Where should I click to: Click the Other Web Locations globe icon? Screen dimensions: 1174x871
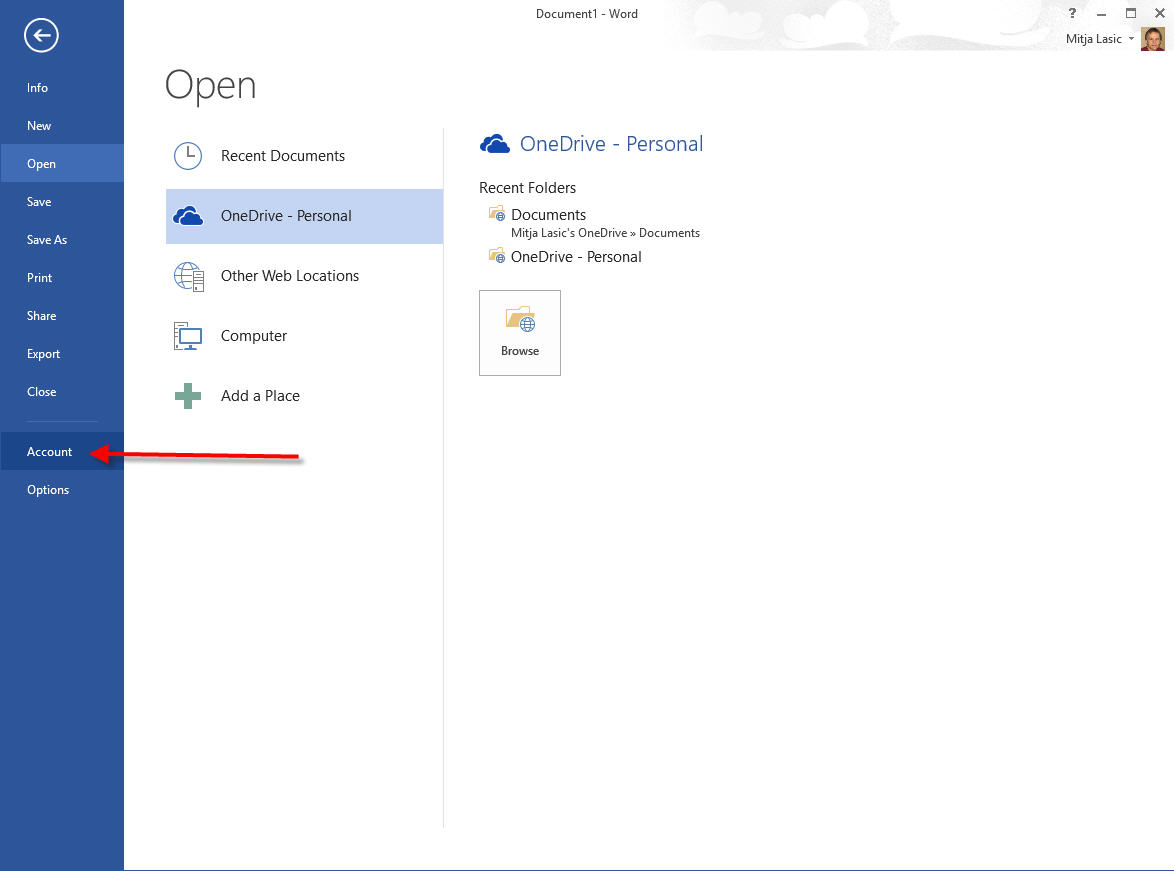tap(188, 276)
